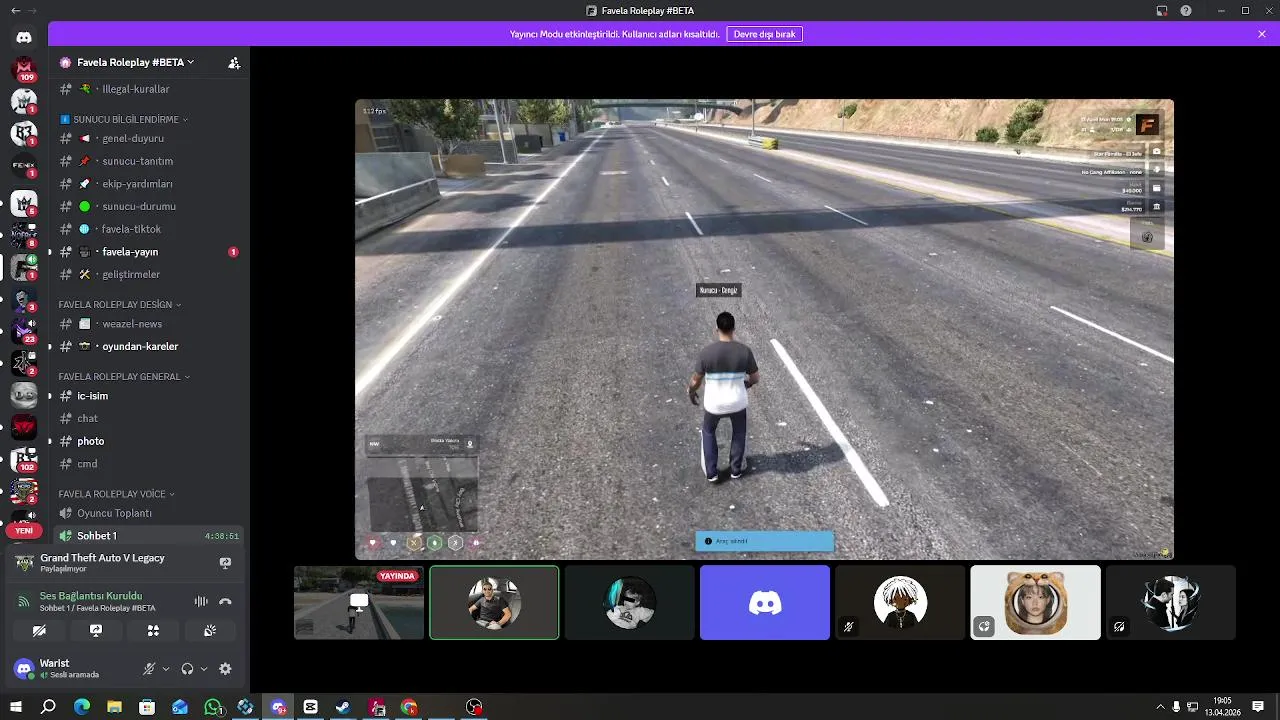The width and height of the screenshot is (1280, 720).
Task: Open Discord direct messages home icon
Action: pos(24,37)
